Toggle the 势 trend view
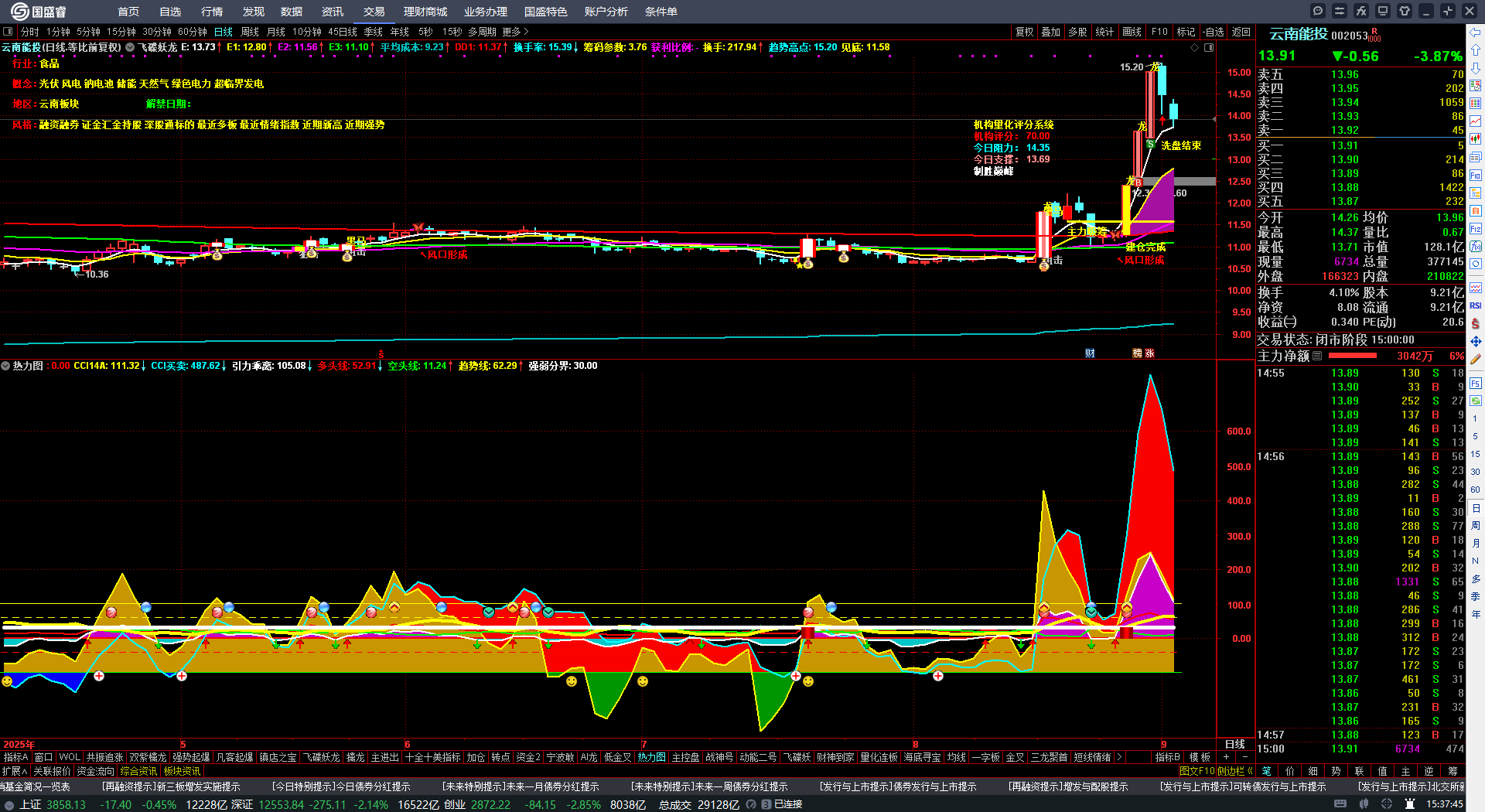 pos(1336,771)
